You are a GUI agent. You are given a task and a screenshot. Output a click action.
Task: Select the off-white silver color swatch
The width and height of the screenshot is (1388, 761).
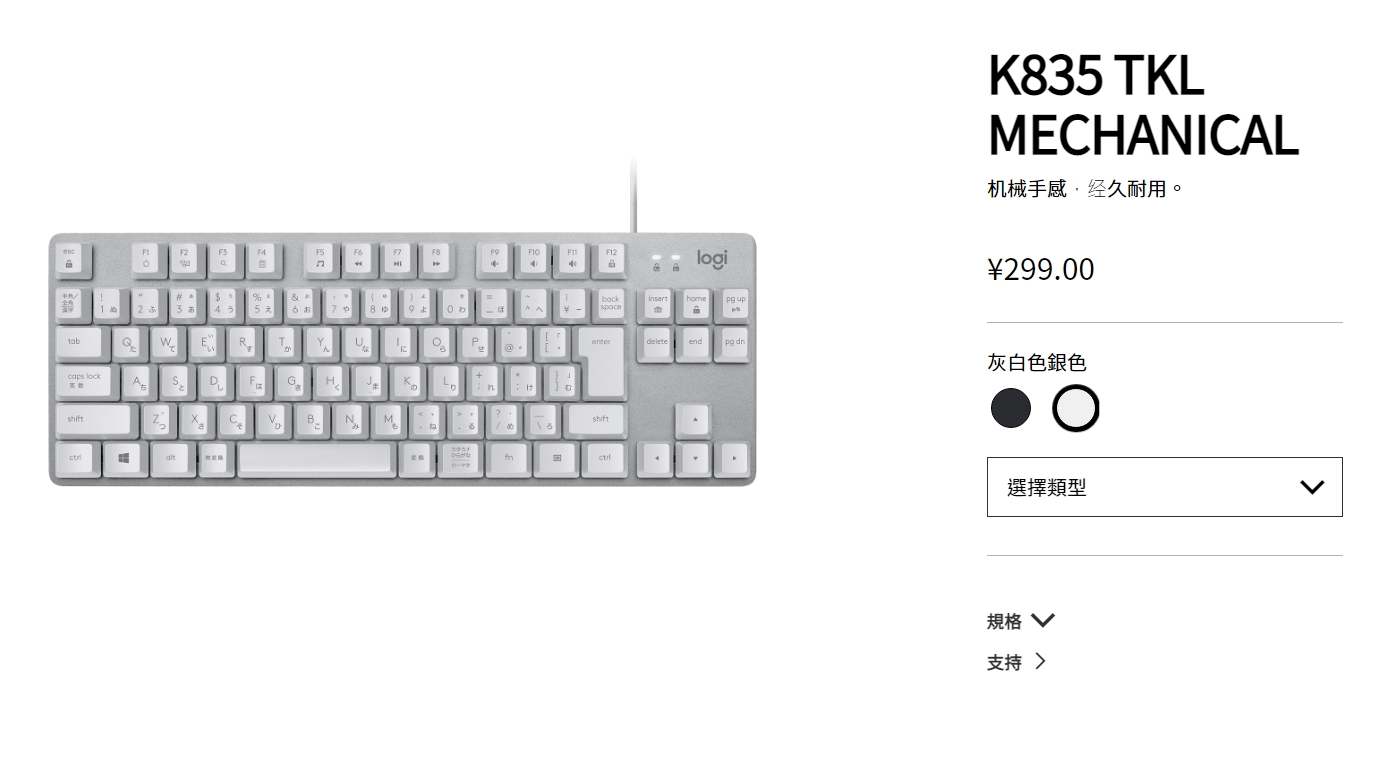(1075, 408)
